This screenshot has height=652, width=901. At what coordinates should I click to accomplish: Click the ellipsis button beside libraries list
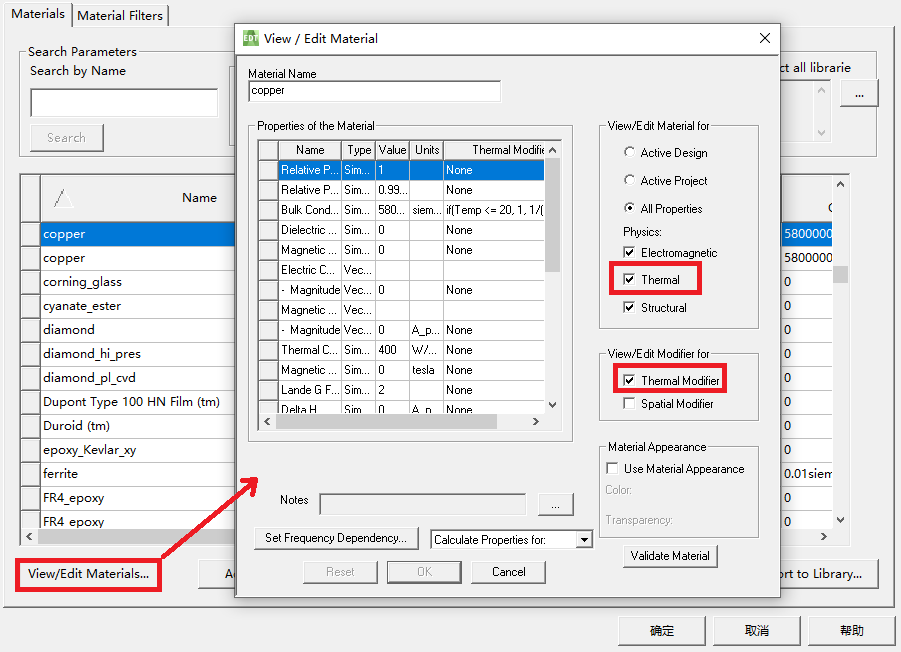858,93
